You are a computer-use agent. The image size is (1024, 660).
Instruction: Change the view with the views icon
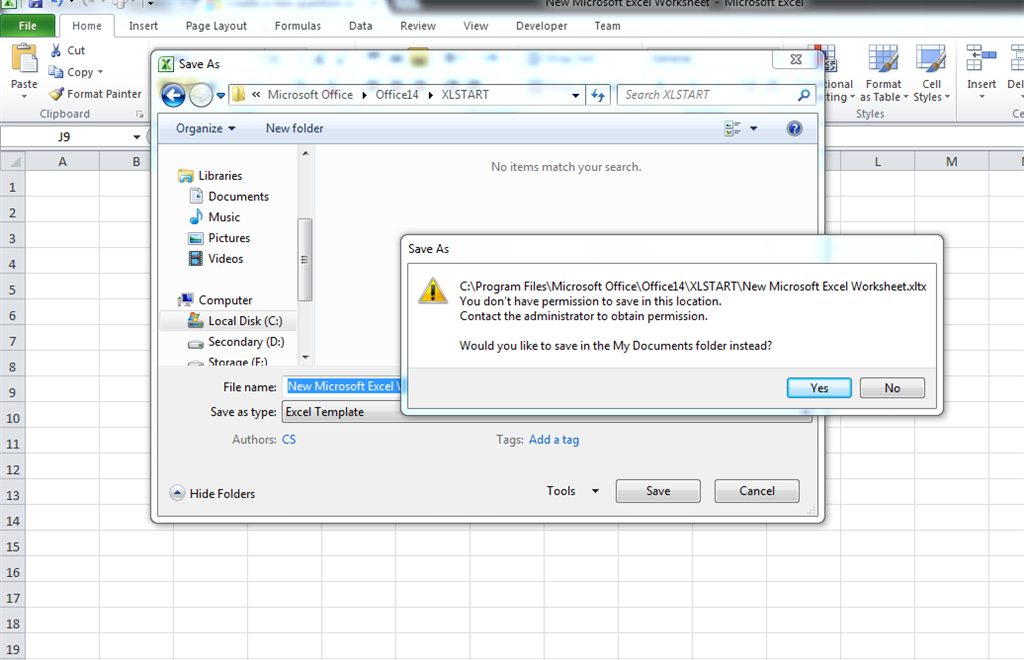click(x=732, y=129)
